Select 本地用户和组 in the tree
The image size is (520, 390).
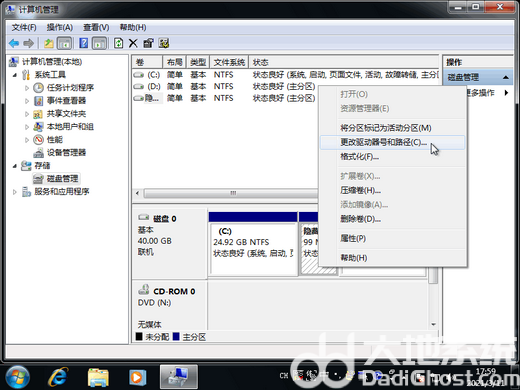click(70, 127)
